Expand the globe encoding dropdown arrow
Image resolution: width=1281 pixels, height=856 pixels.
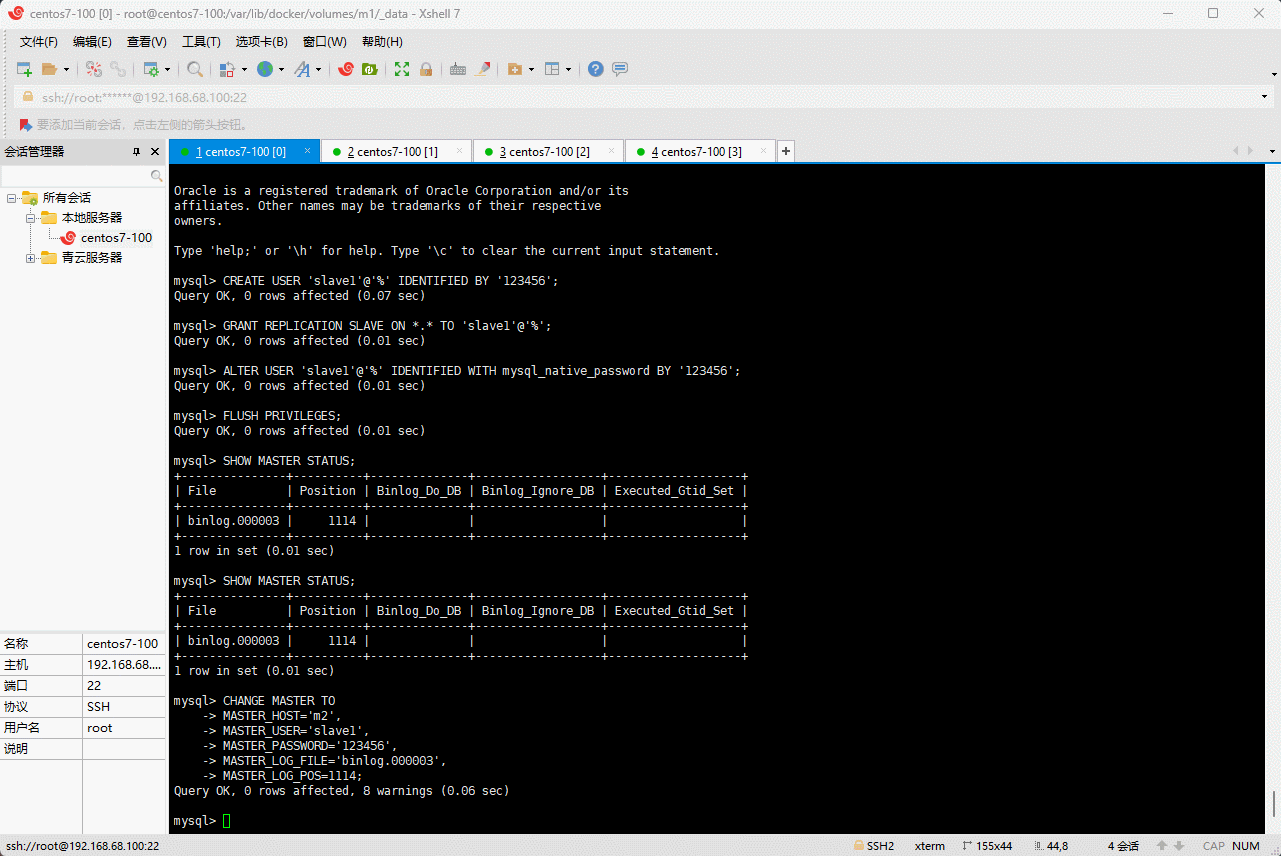pos(281,69)
